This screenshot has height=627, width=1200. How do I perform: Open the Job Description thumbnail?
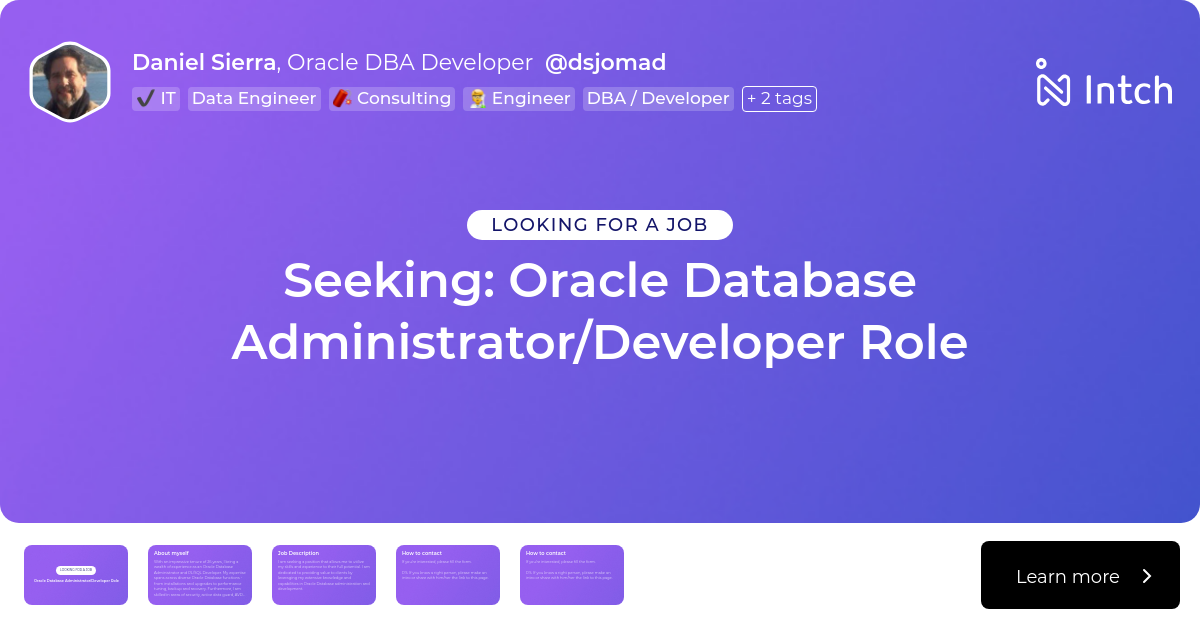(324, 575)
